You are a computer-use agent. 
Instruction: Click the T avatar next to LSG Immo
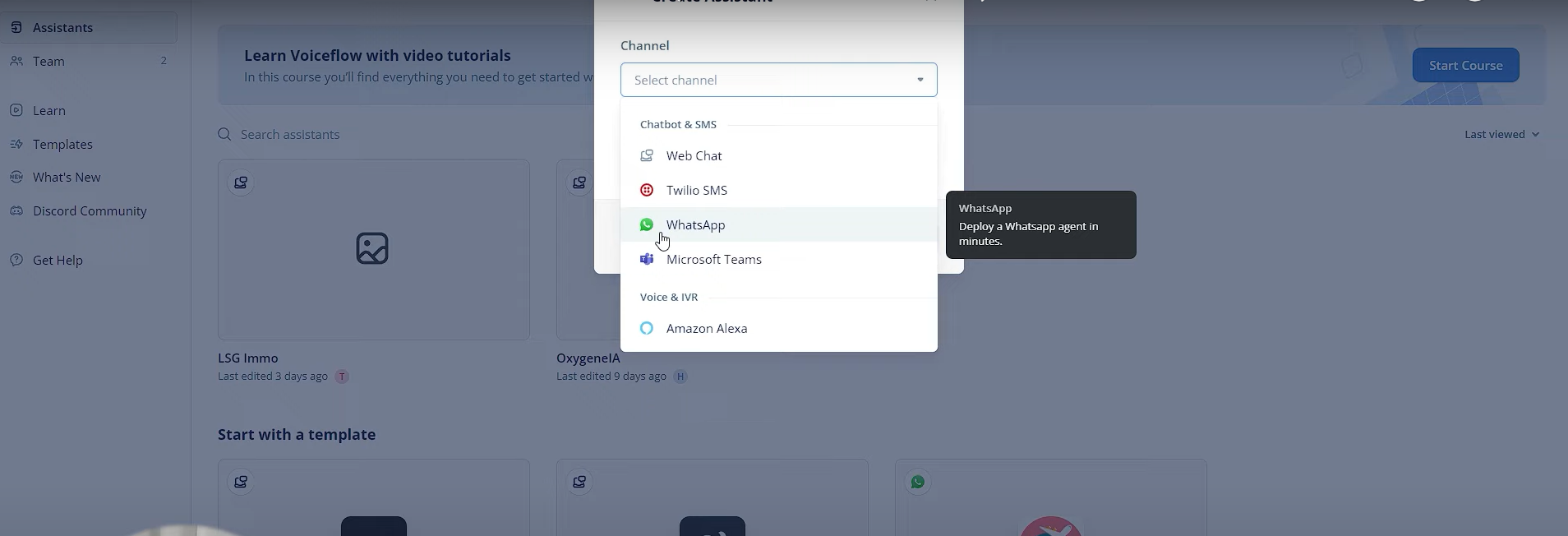(x=342, y=377)
